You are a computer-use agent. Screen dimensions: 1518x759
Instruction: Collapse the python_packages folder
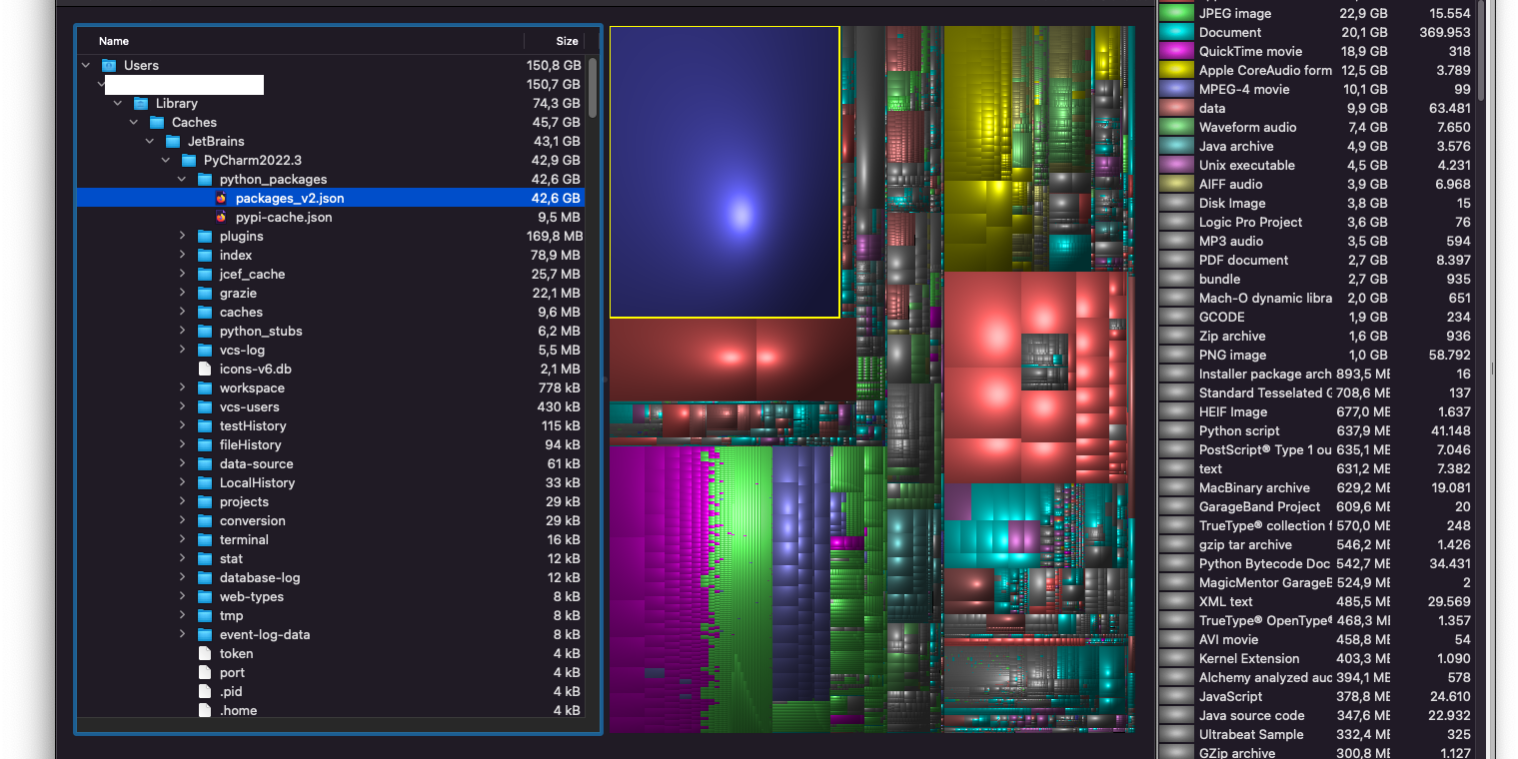pyautogui.click(x=182, y=179)
